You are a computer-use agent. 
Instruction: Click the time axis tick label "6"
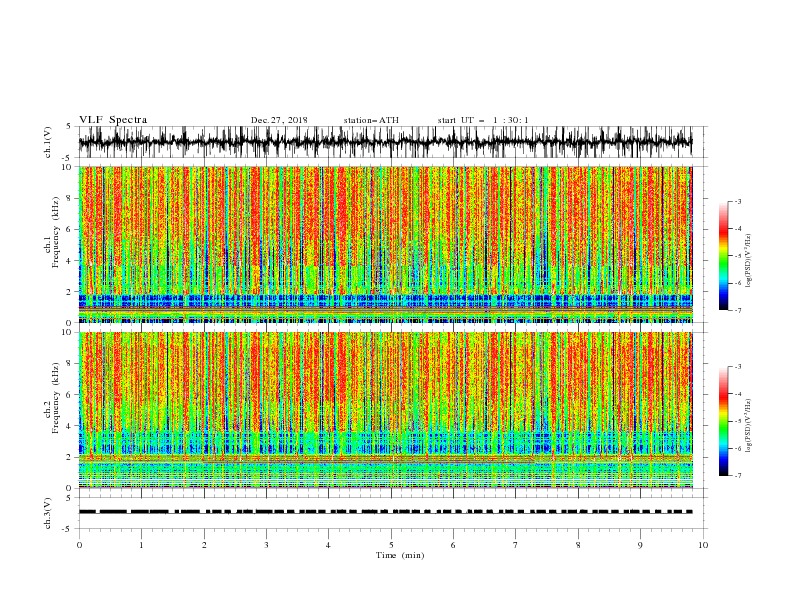[453, 545]
